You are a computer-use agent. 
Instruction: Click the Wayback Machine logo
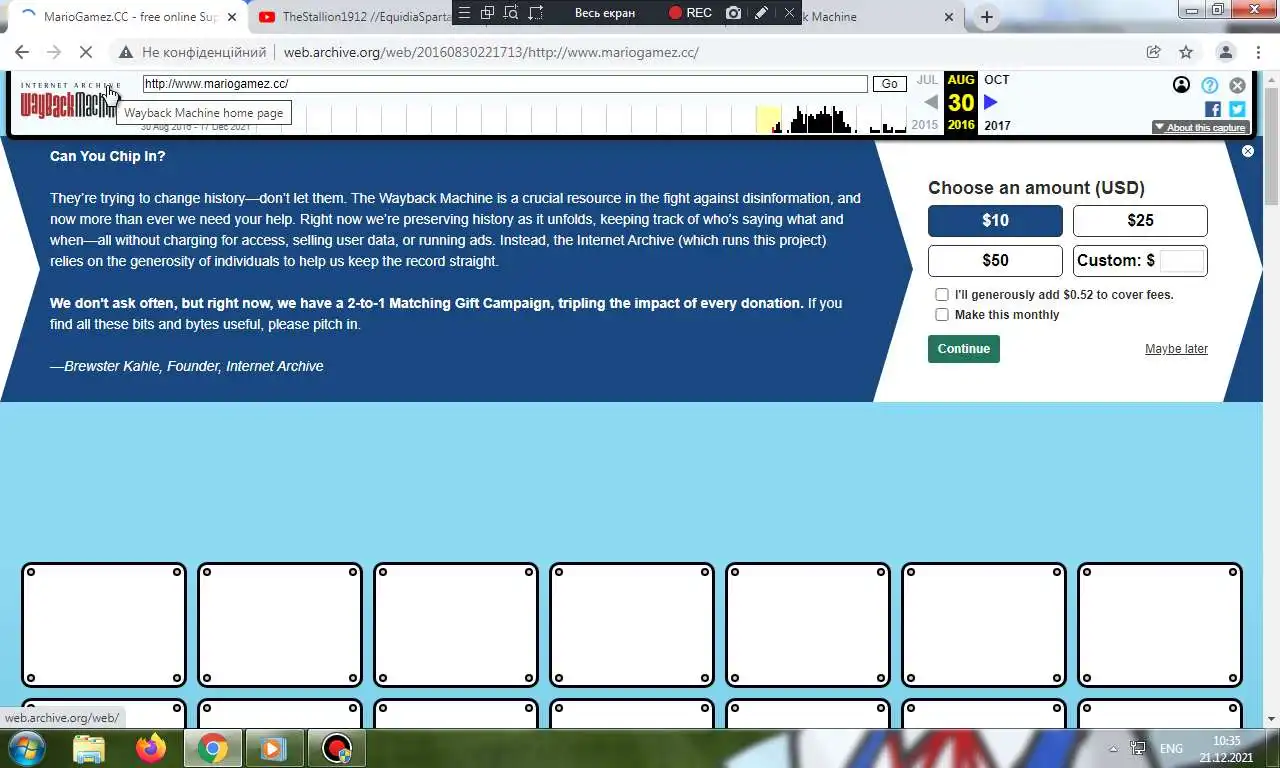(68, 102)
